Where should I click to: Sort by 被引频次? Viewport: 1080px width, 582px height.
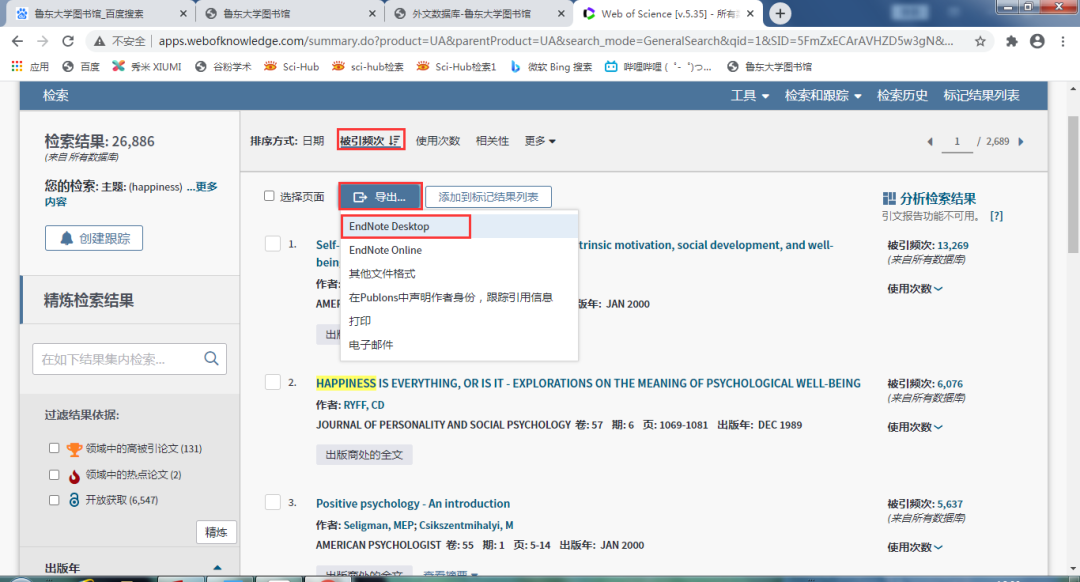click(x=371, y=141)
